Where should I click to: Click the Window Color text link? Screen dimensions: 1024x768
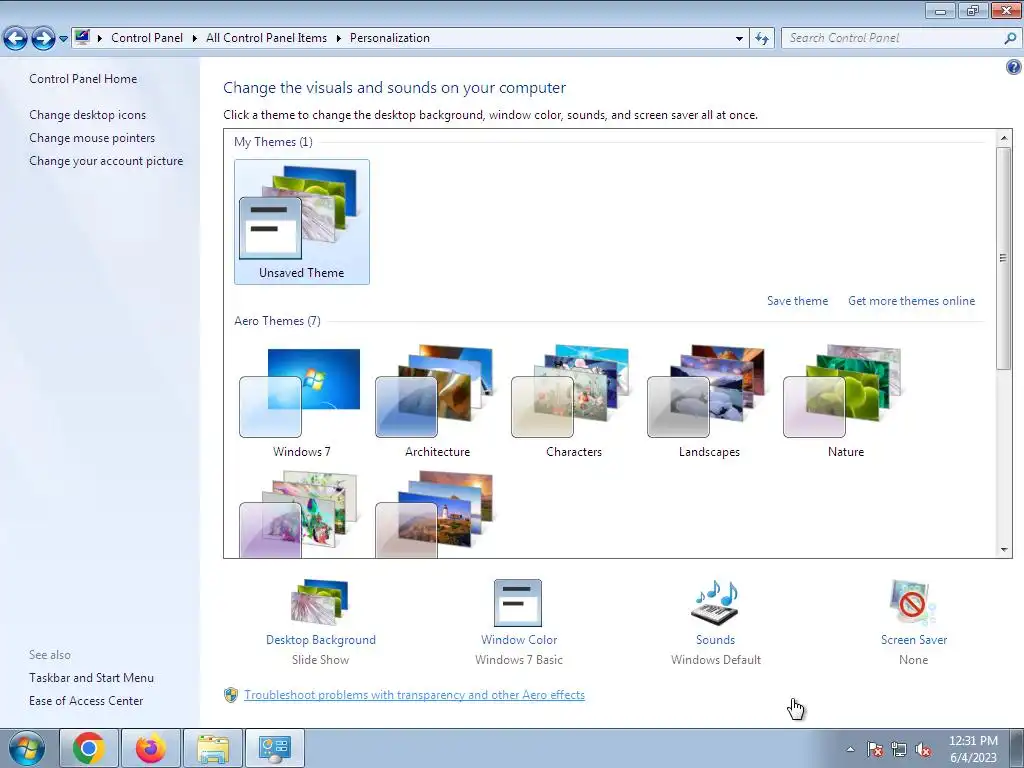point(519,640)
